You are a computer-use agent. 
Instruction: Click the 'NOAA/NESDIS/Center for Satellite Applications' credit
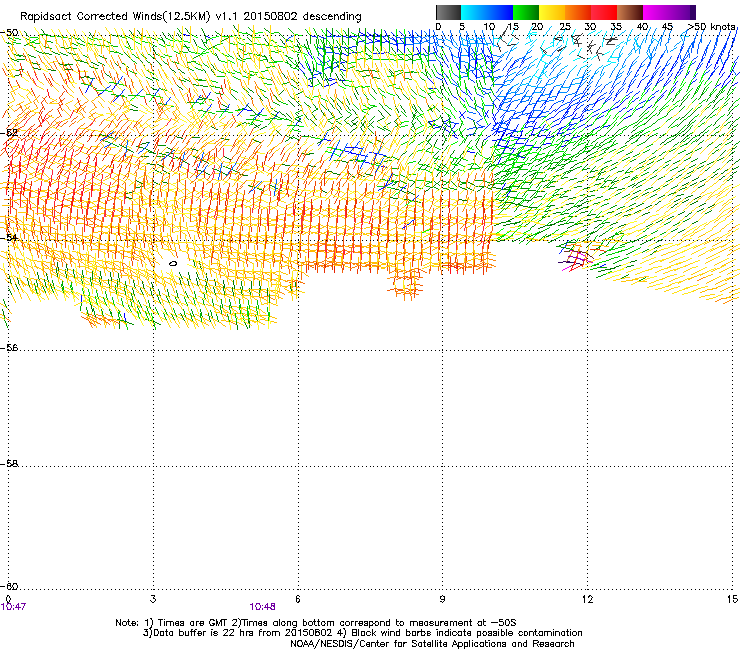pos(398,644)
